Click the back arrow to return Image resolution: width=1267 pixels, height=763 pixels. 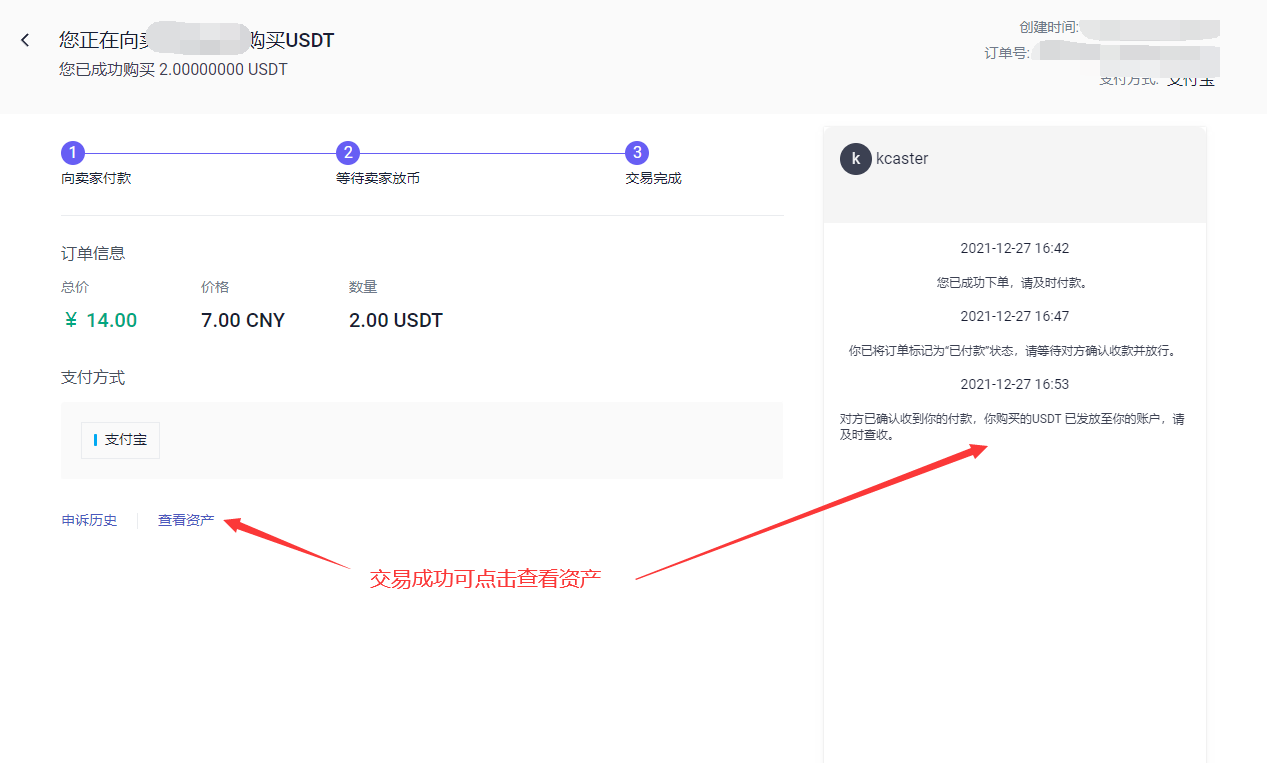[x=24, y=40]
